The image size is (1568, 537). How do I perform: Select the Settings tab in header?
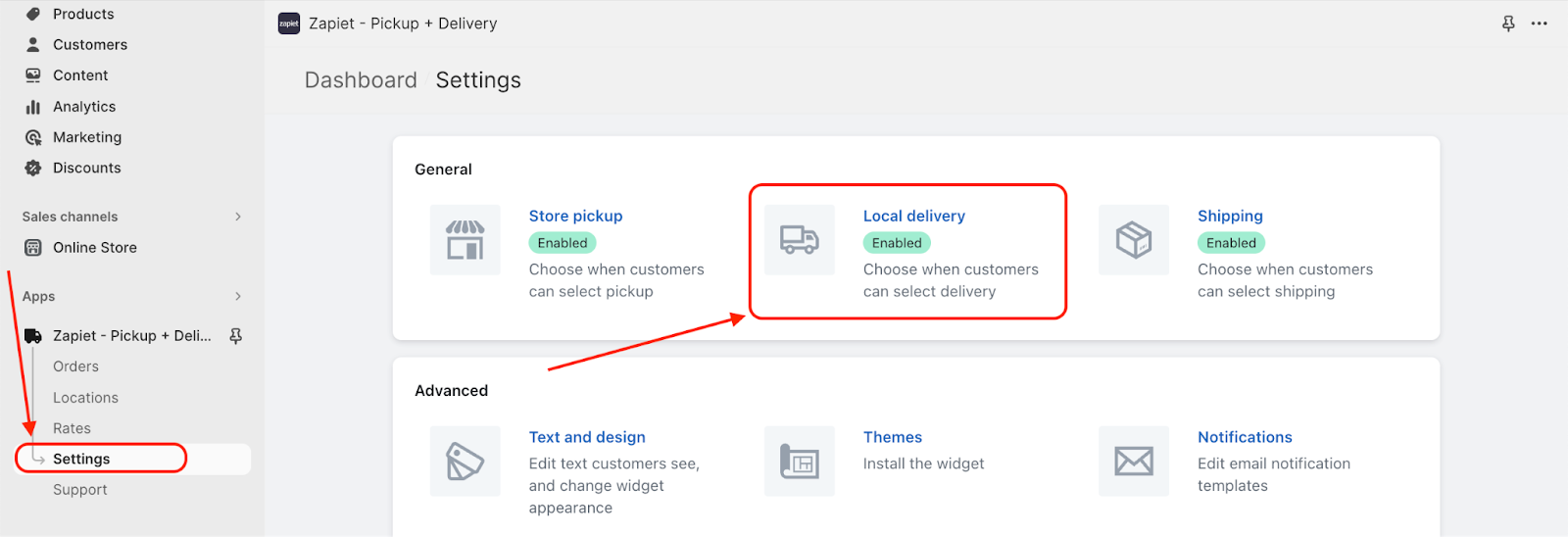coord(478,80)
